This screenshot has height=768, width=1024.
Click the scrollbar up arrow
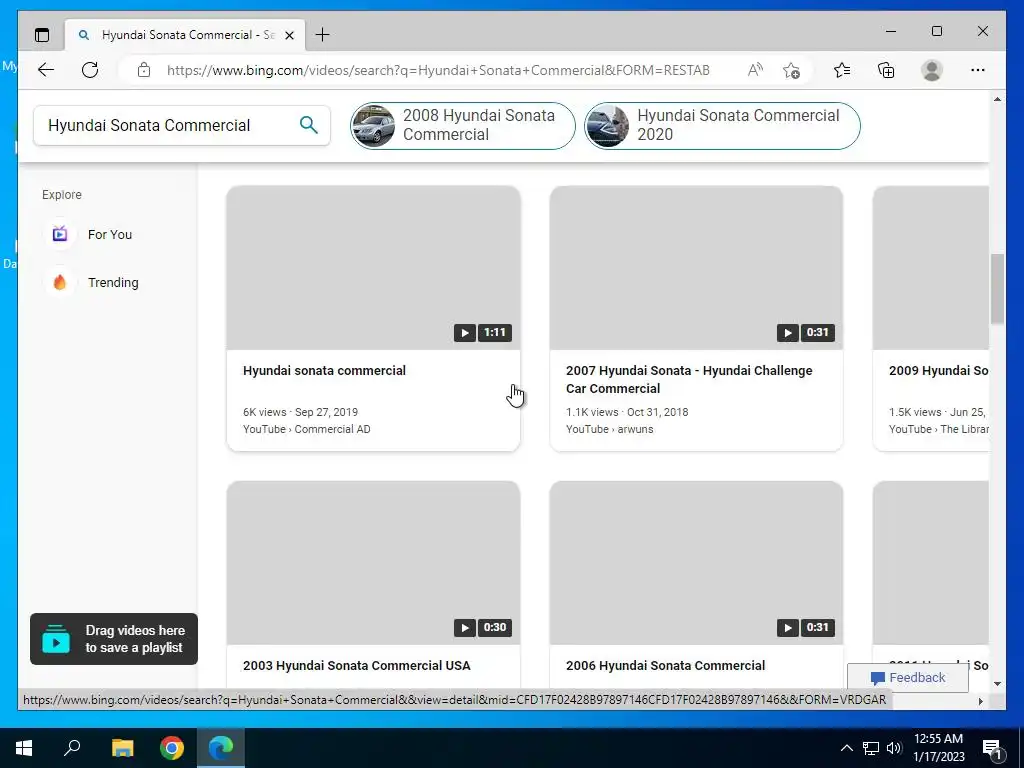click(997, 99)
